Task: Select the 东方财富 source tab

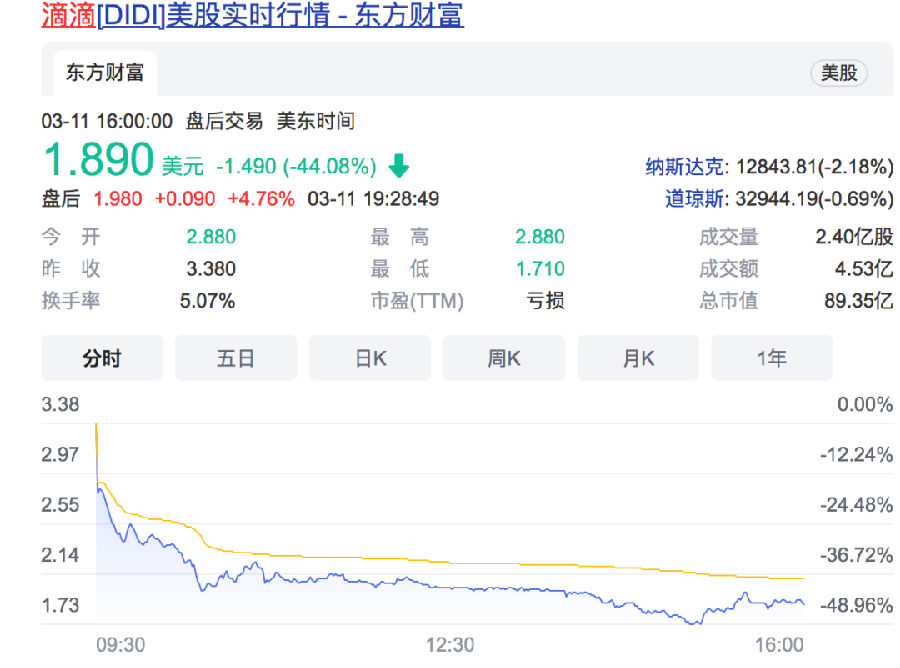Action: click(105, 73)
